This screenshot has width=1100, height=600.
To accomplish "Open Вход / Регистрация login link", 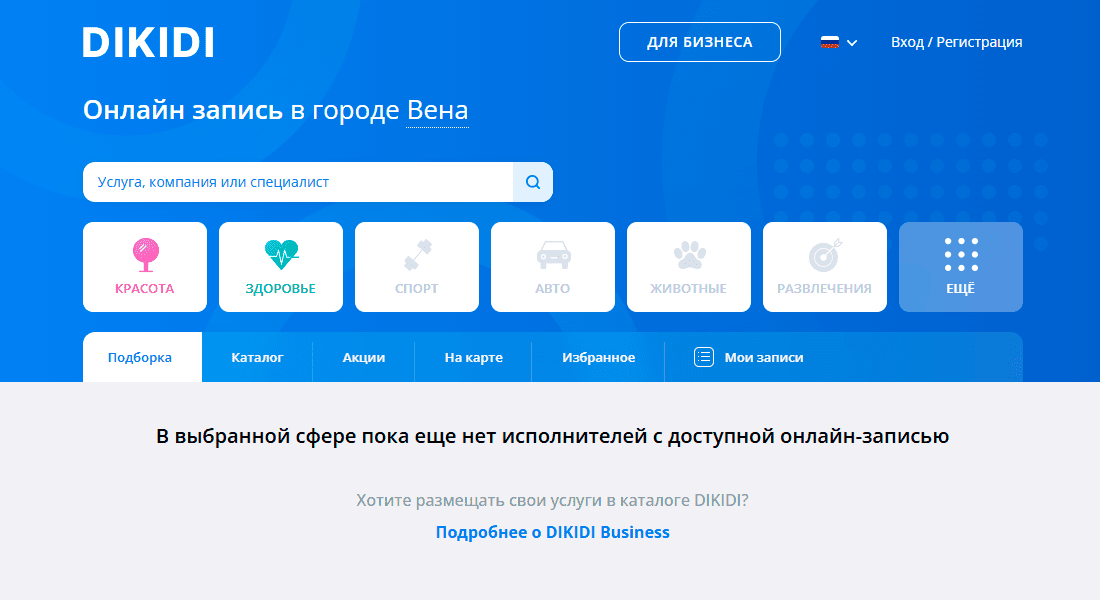I will coord(956,42).
